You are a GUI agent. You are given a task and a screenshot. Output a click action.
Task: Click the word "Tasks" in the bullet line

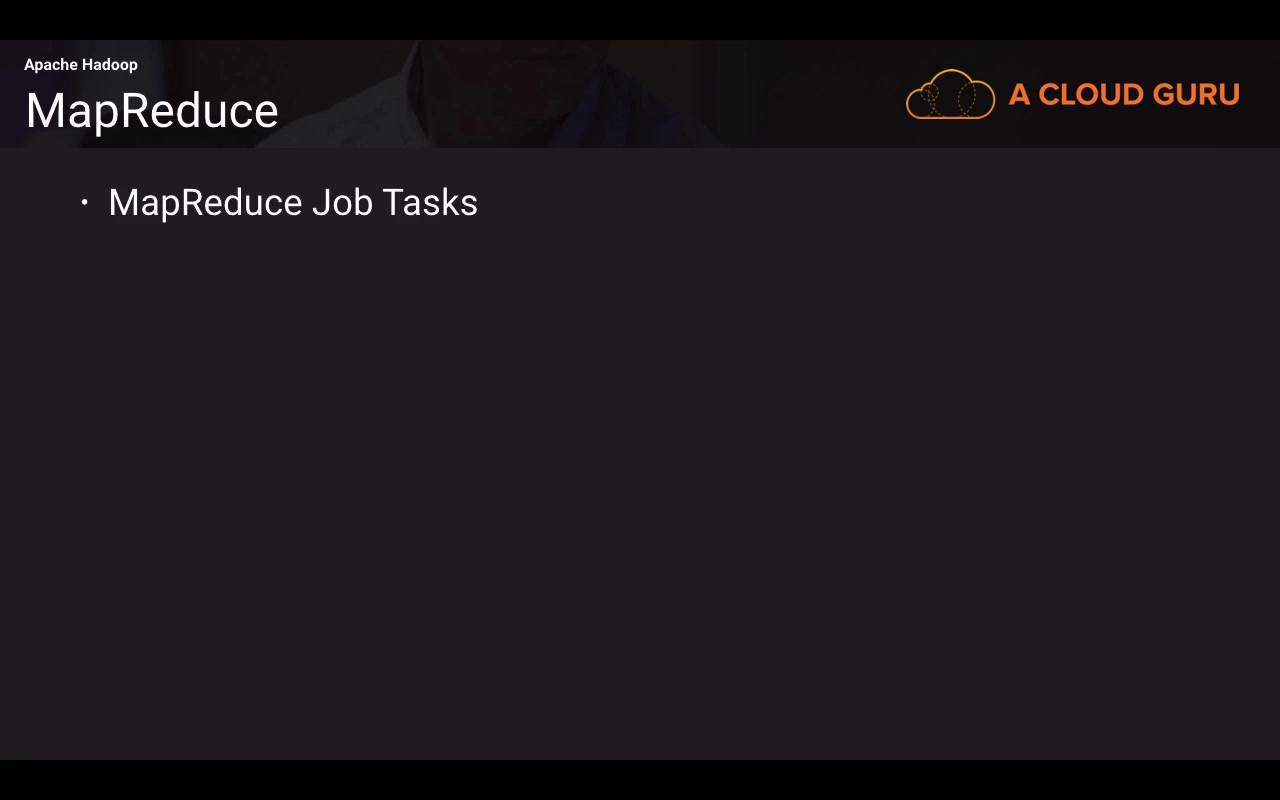pyautogui.click(x=430, y=203)
